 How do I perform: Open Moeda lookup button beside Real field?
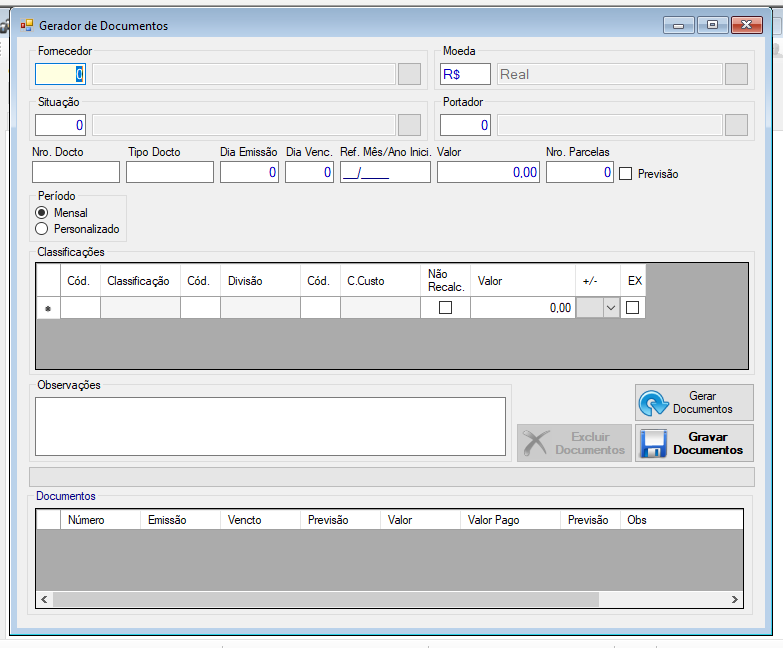pyautogui.click(x=736, y=74)
